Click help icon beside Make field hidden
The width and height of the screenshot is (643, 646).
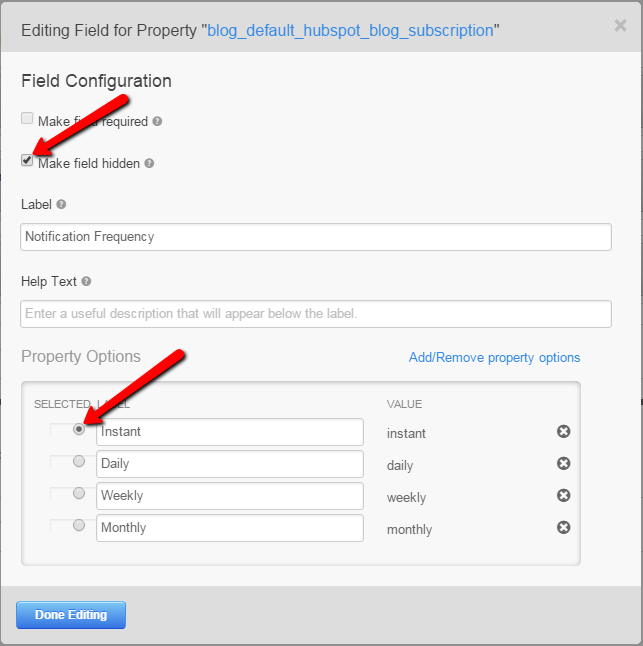click(x=149, y=164)
